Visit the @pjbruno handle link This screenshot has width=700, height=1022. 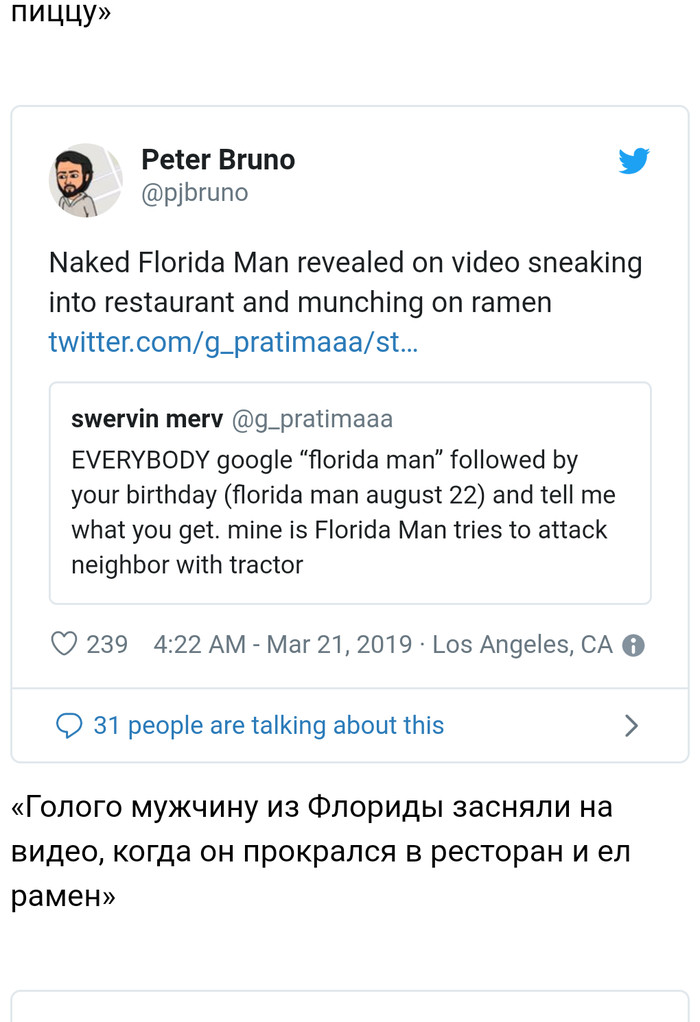click(x=194, y=192)
